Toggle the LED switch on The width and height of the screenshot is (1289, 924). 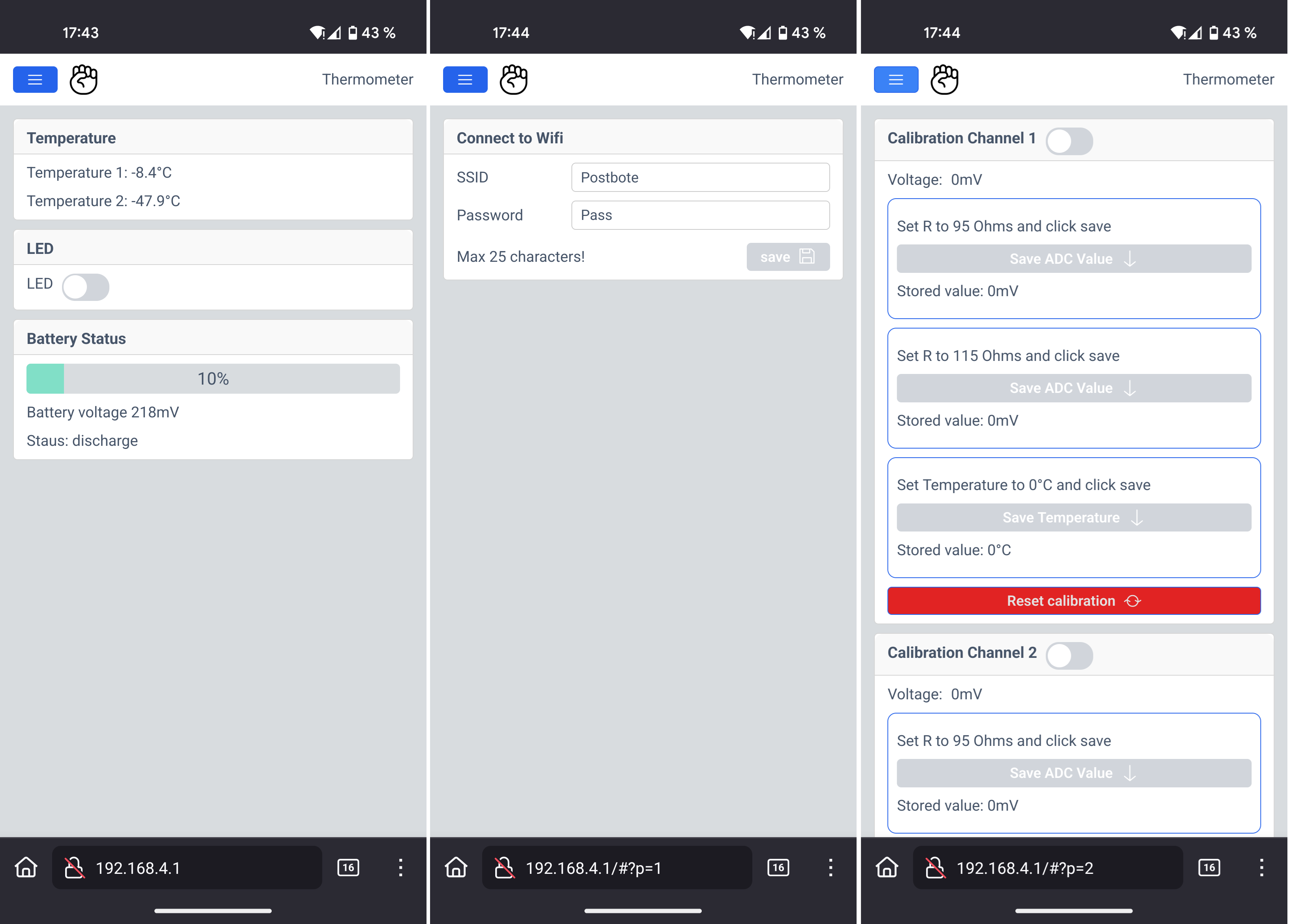[85, 286]
